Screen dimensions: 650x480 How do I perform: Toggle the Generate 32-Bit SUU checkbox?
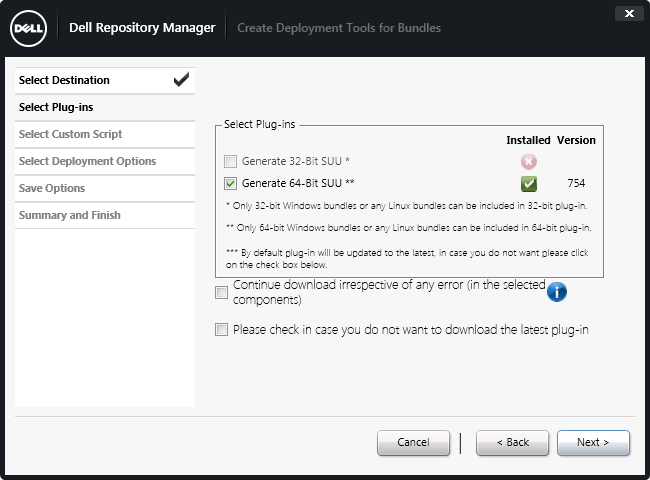(x=231, y=161)
